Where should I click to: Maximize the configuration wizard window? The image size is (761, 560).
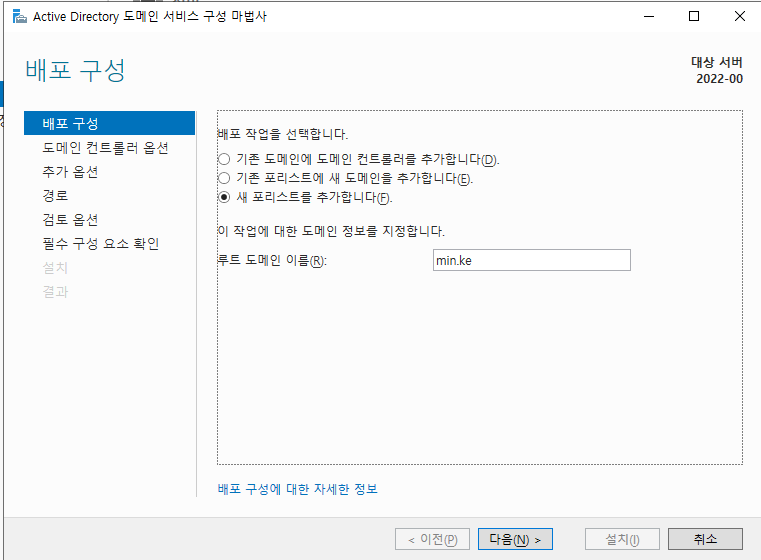point(694,16)
